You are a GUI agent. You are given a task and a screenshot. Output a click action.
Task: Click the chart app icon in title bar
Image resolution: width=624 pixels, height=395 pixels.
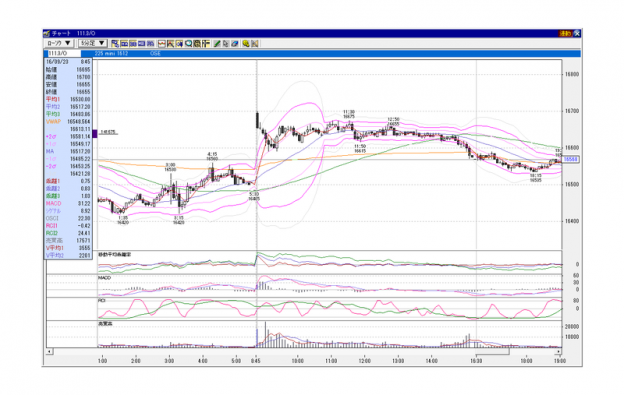(x=47, y=33)
